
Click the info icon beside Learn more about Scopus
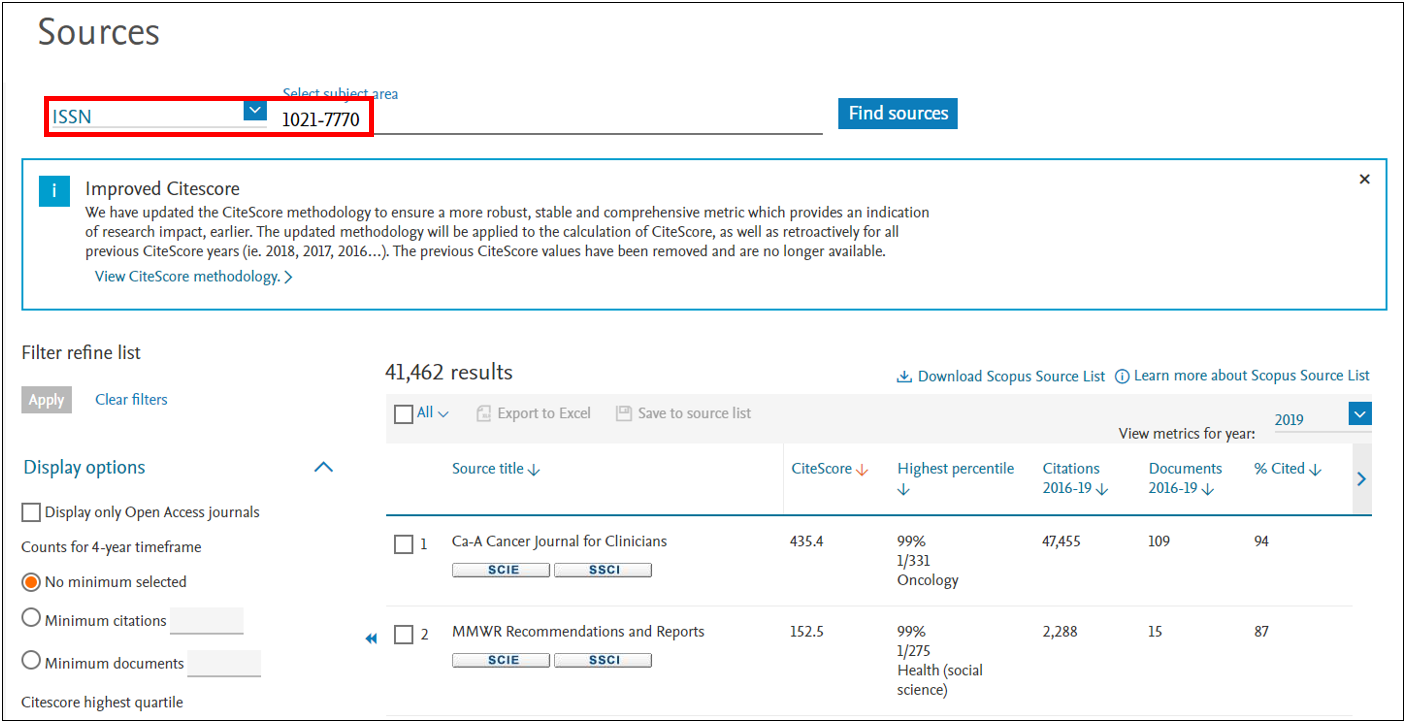[1122, 376]
